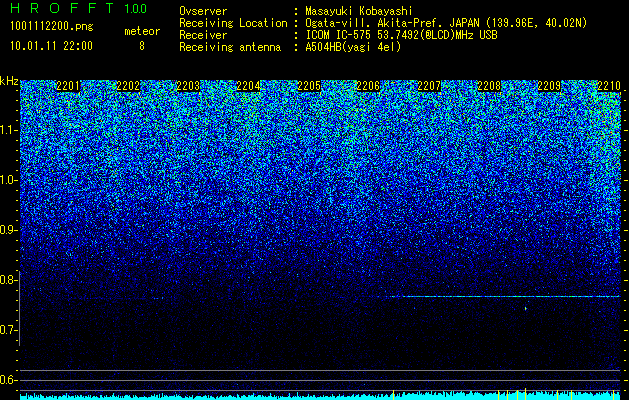Click the 'Receiving antenna' label

click(x=230, y=47)
